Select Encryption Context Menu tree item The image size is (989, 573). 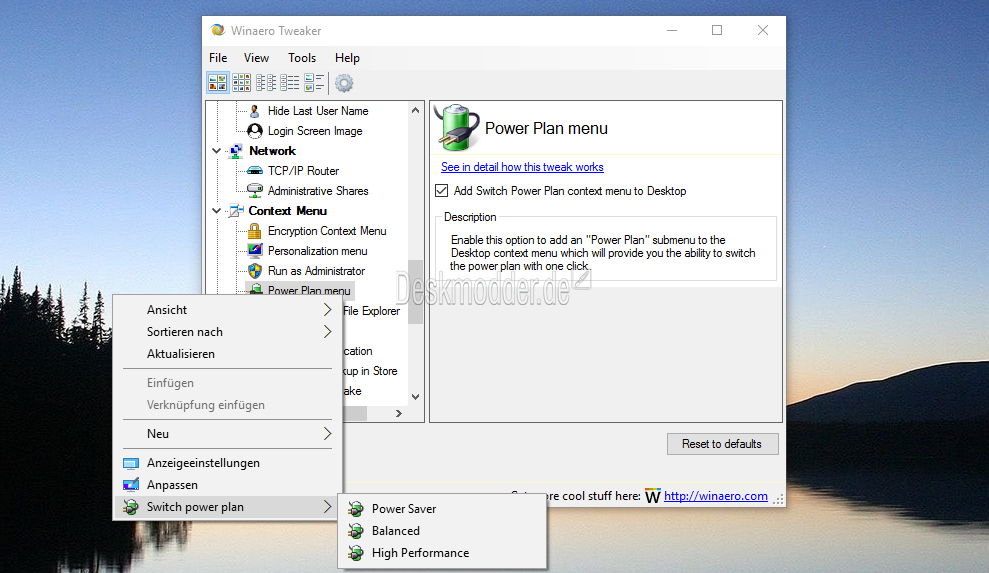tap(327, 231)
